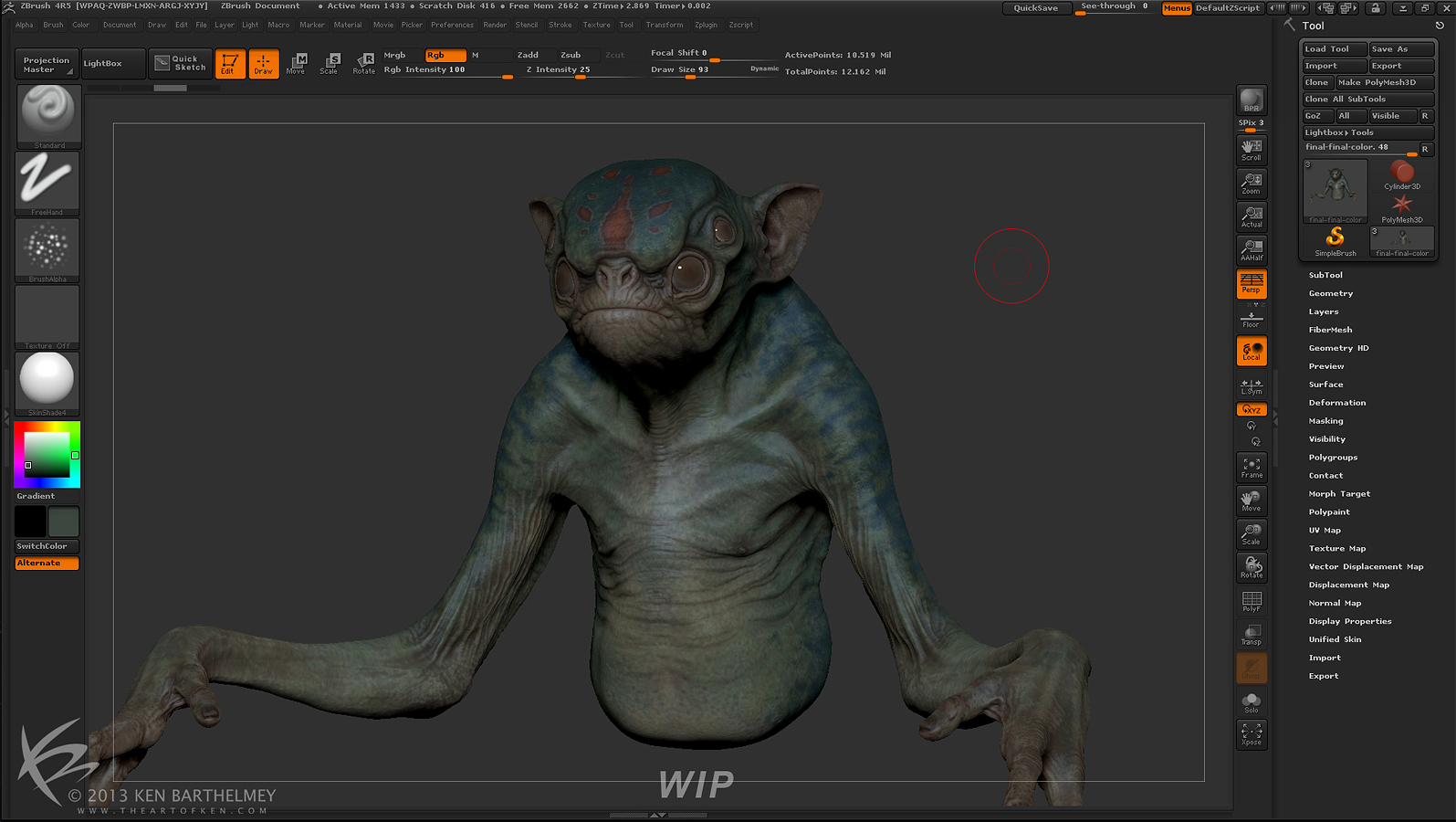Viewport: 1456px width, 822px height.
Task: Toggle XYZ rotation mode
Action: (1252, 409)
